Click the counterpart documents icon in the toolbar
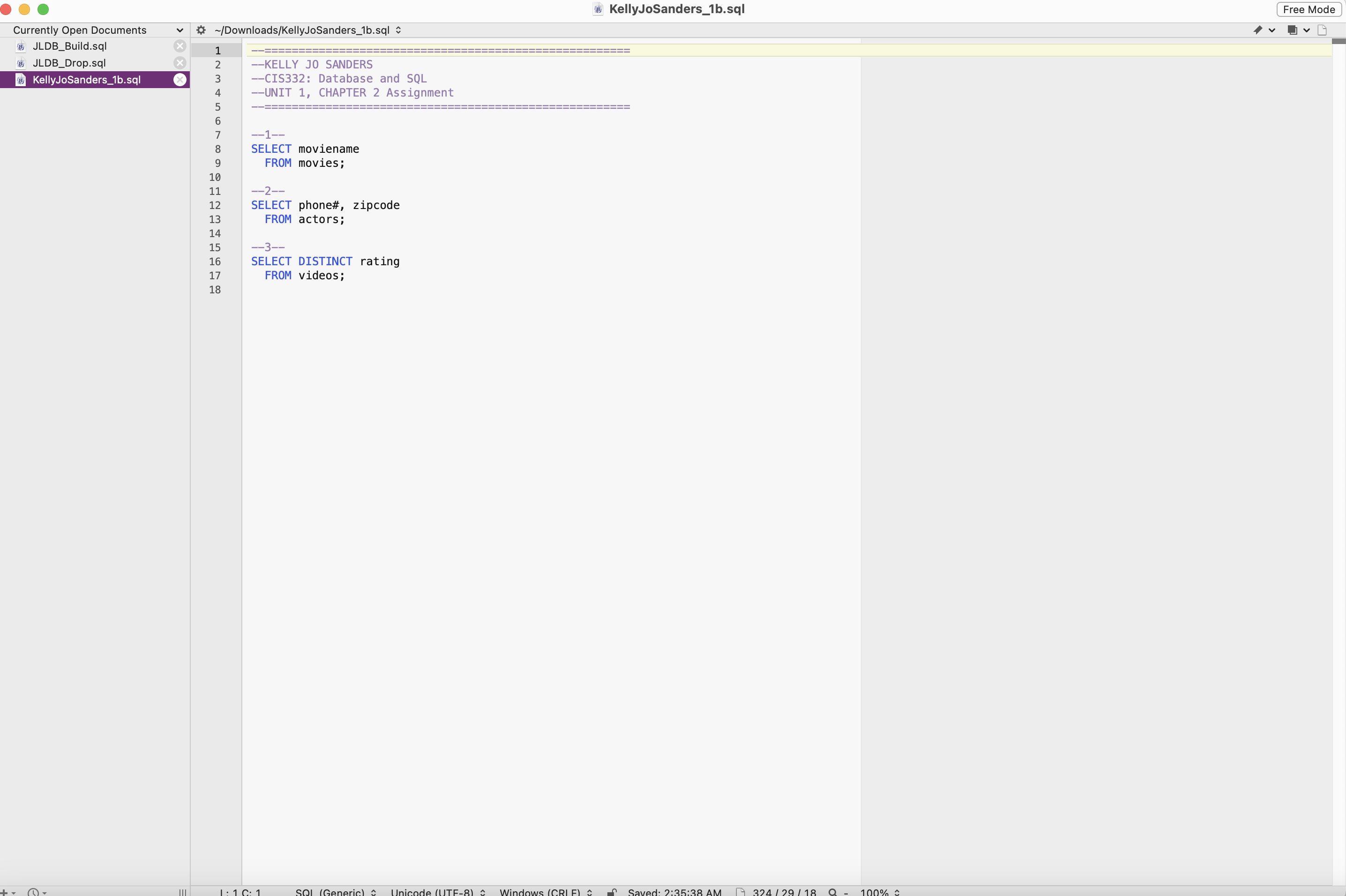 pyautogui.click(x=1292, y=30)
